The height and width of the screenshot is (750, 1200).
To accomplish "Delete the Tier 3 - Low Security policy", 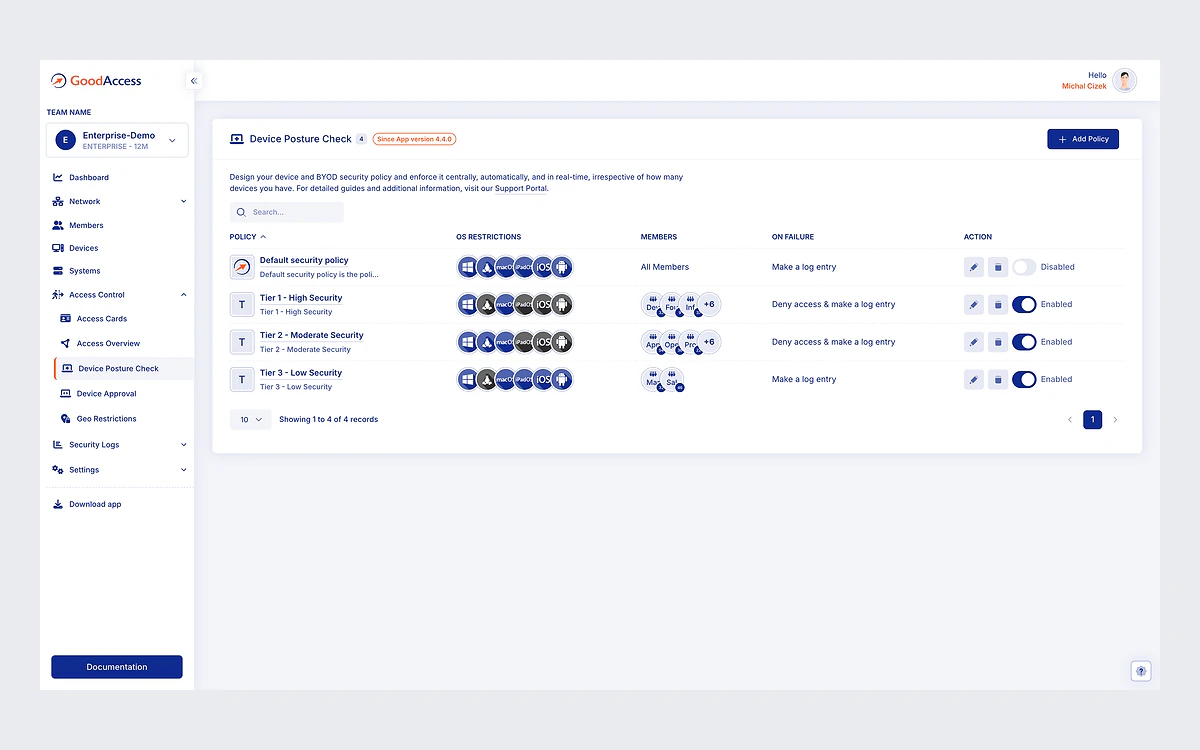I will click(x=998, y=379).
